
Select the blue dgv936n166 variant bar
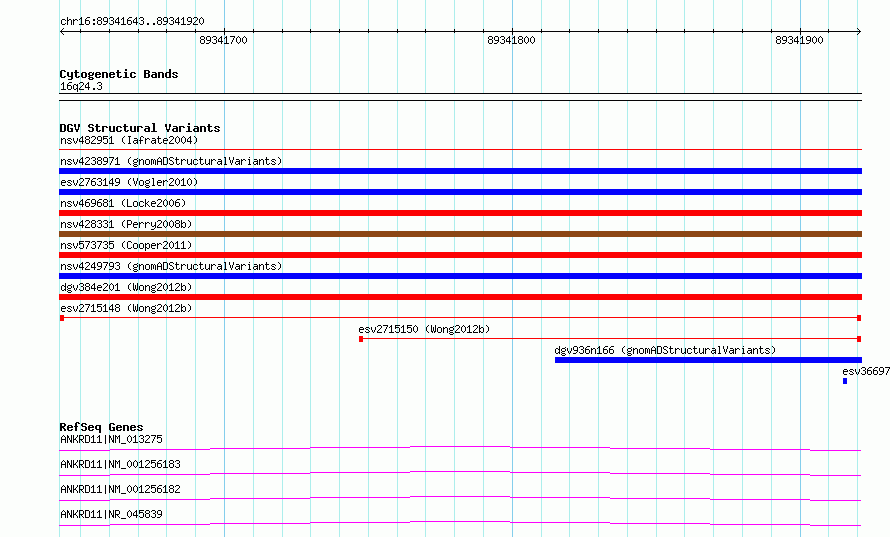708,360
